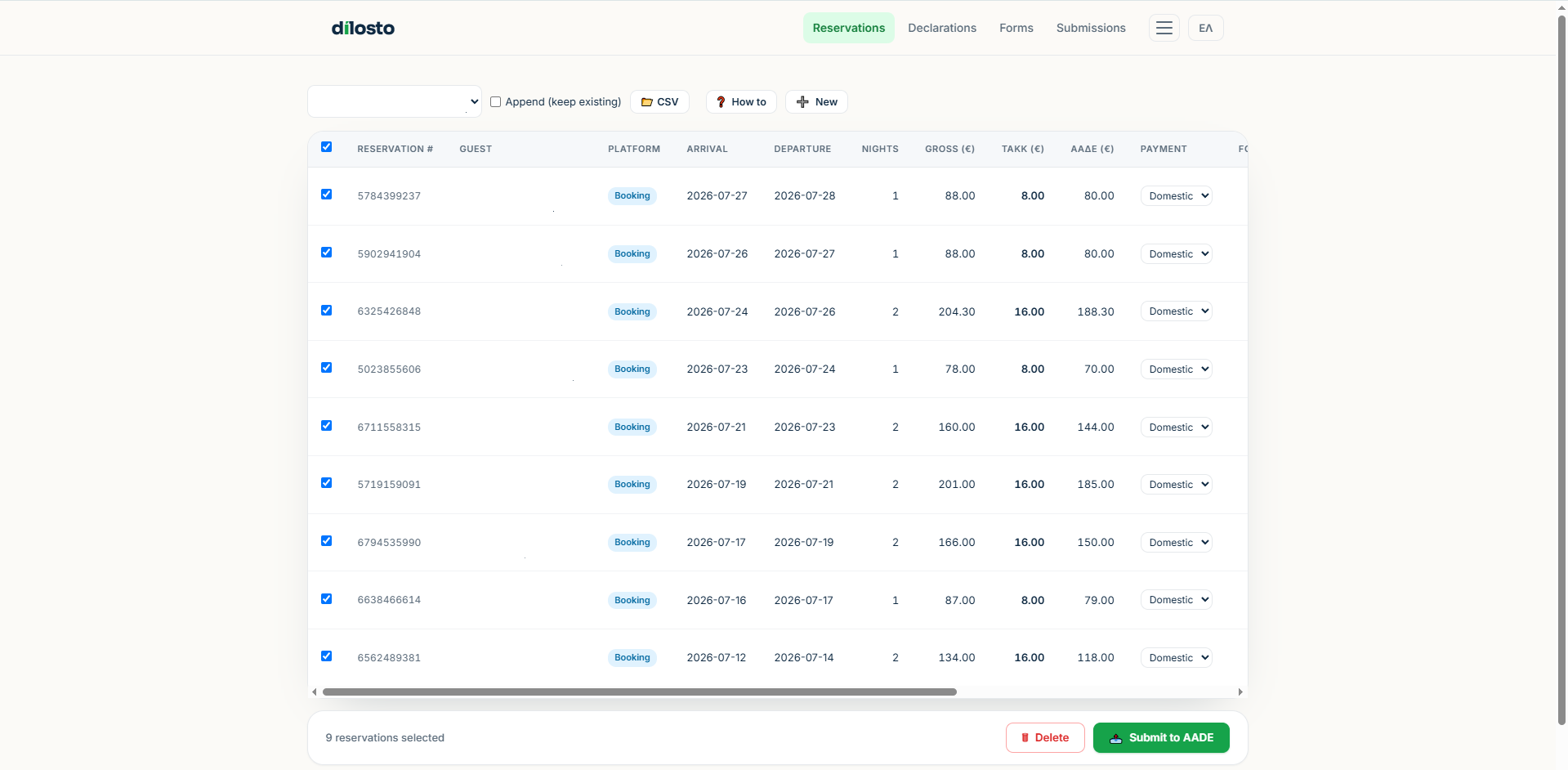Click the NIGHTS column header

pyautogui.click(x=880, y=150)
